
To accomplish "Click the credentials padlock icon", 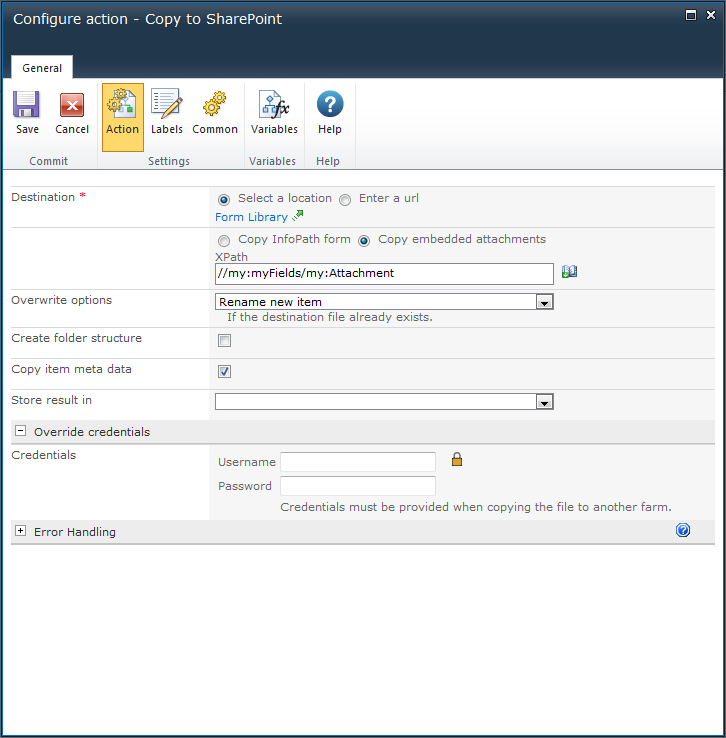I will tap(456, 459).
